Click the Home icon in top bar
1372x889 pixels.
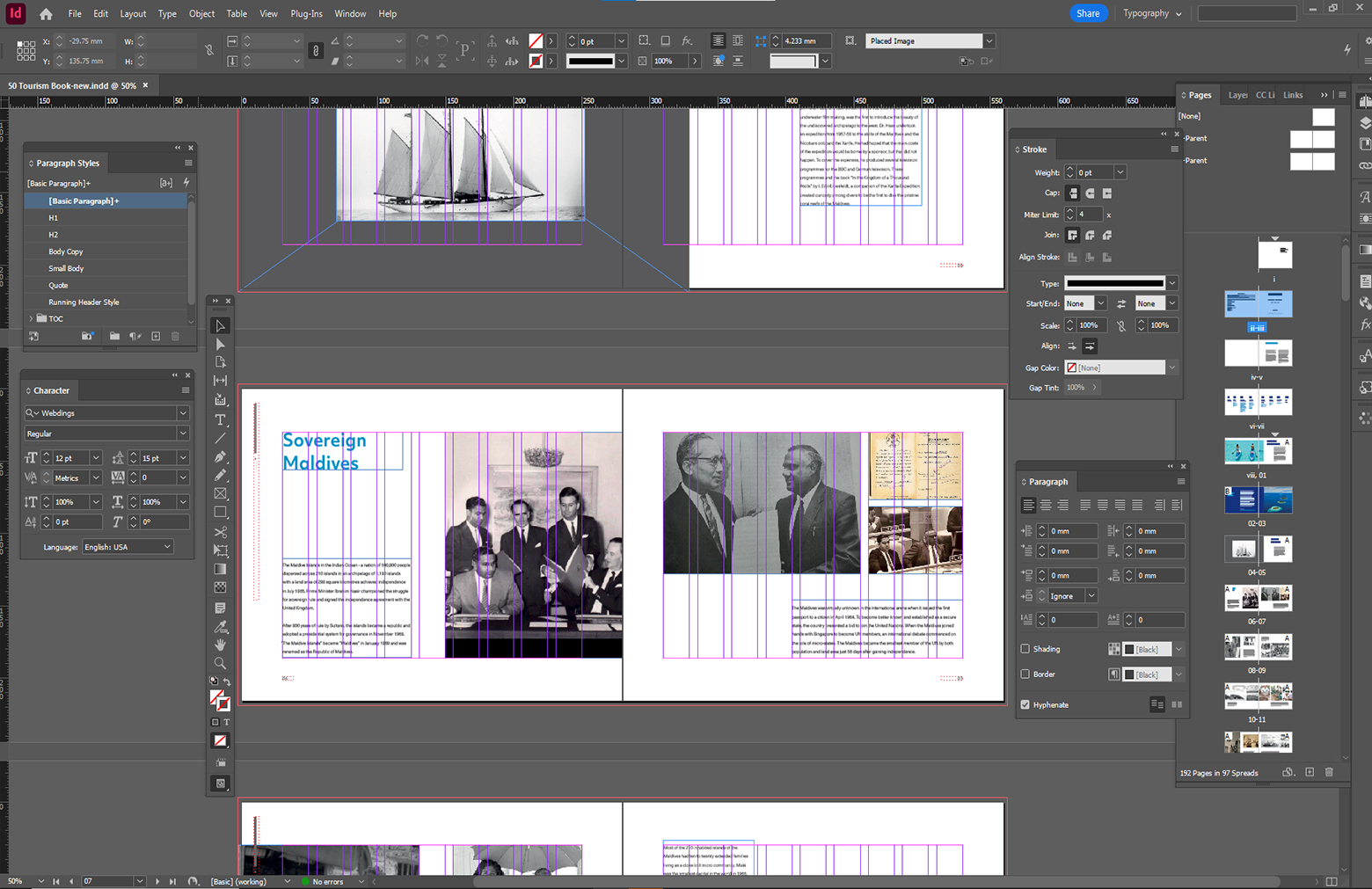coord(46,14)
